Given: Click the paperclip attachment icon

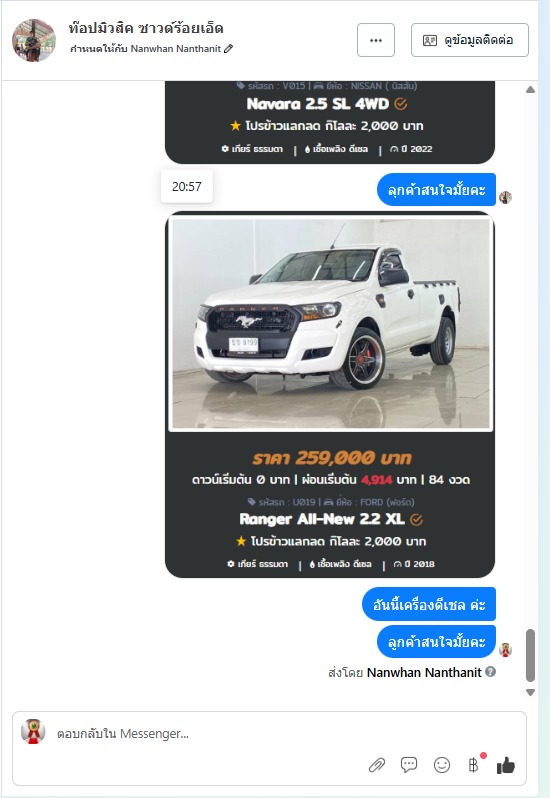Looking at the screenshot, I should [377, 764].
